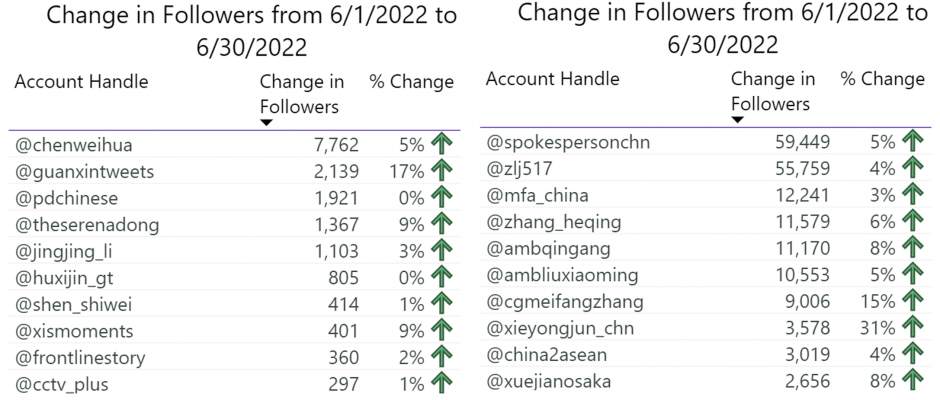Image resolution: width=940 pixels, height=400 pixels.
Task: Click the @ambqingang account handle
Action: click(x=549, y=249)
